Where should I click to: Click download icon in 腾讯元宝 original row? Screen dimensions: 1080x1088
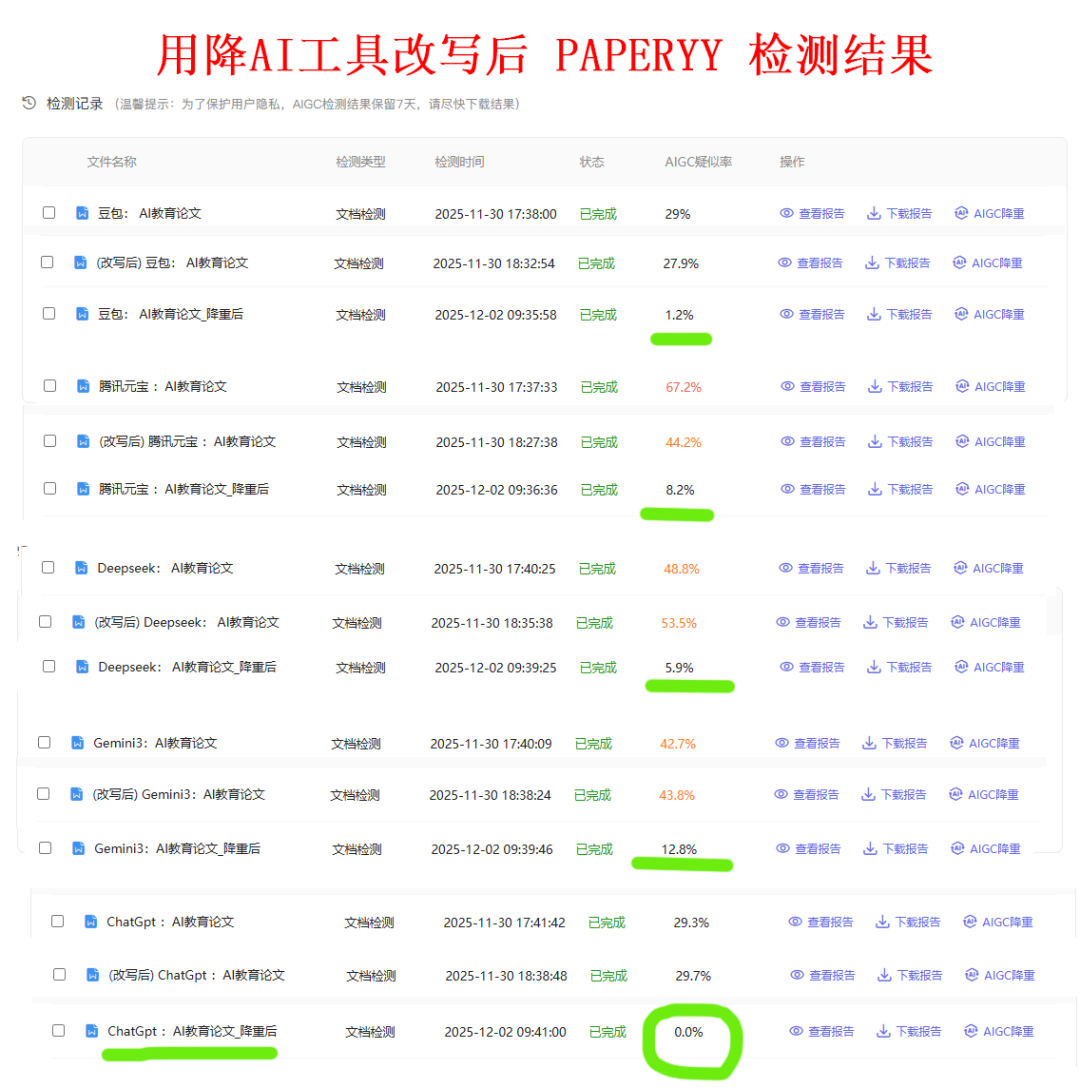(874, 386)
